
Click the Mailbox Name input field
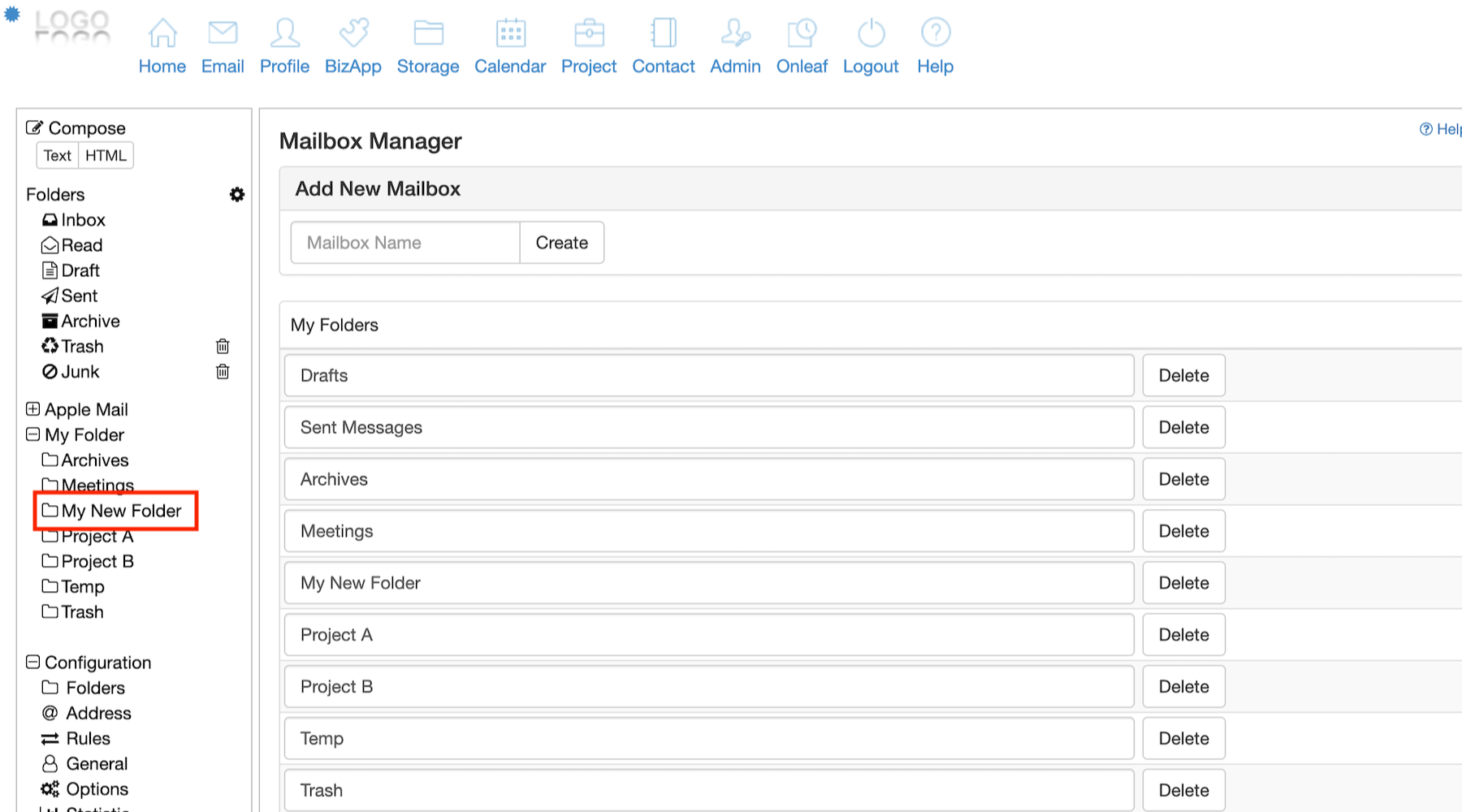point(405,243)
